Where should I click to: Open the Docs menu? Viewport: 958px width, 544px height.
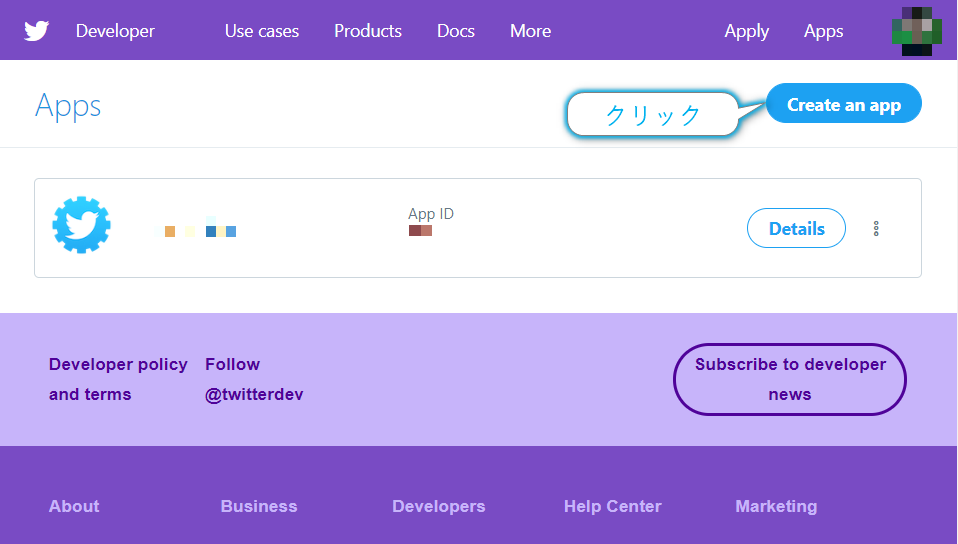point(456,31)
